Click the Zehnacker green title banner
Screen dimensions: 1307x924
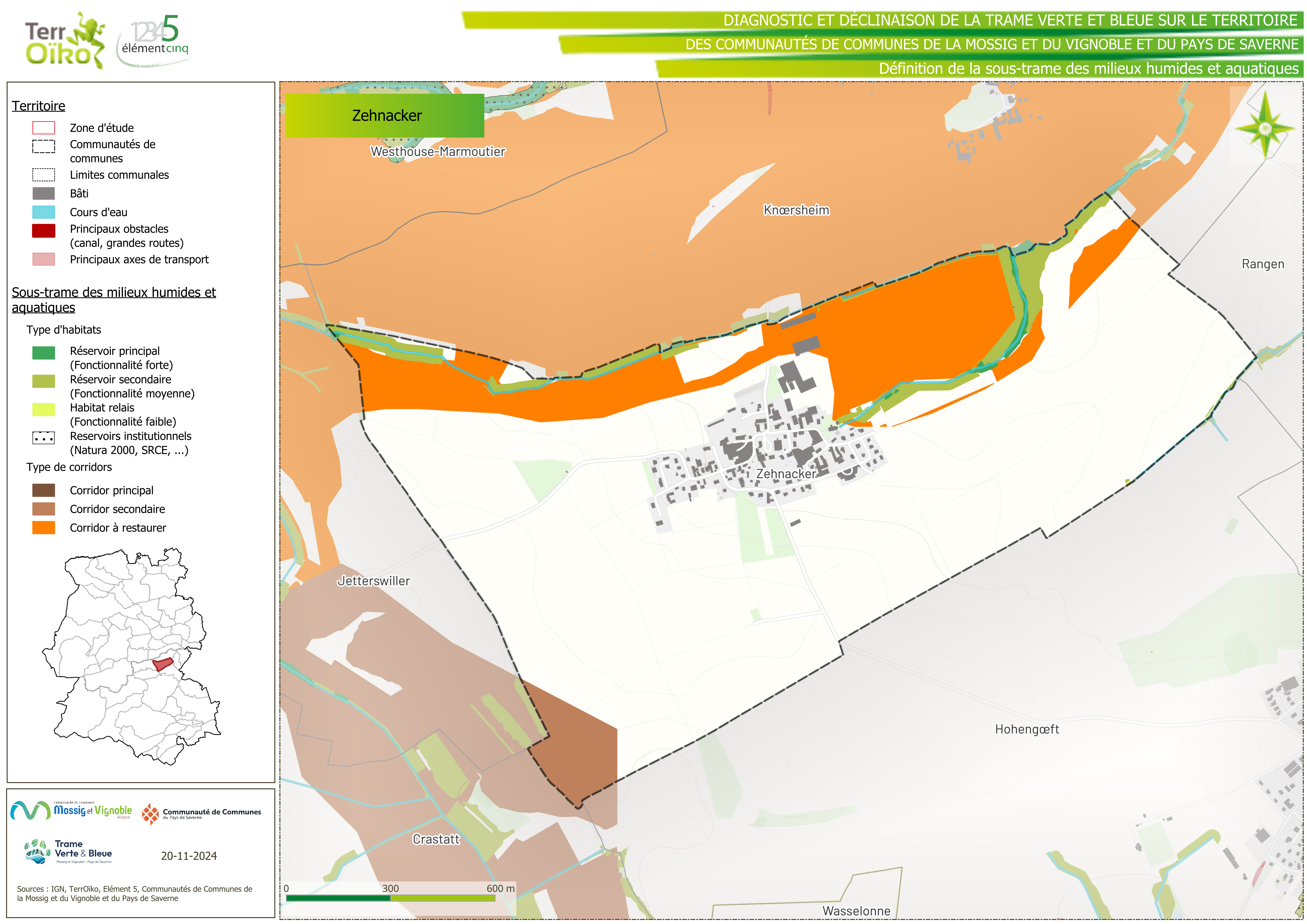[385, 116]
